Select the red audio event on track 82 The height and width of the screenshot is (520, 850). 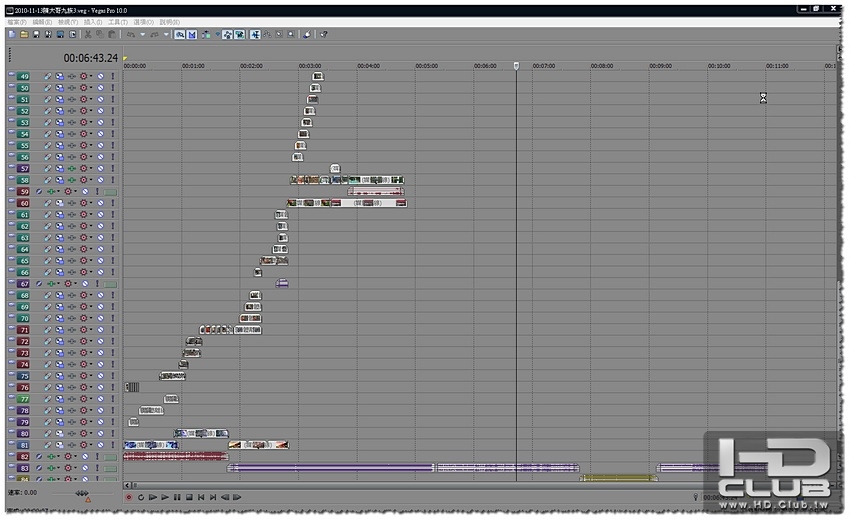(176, 457)
